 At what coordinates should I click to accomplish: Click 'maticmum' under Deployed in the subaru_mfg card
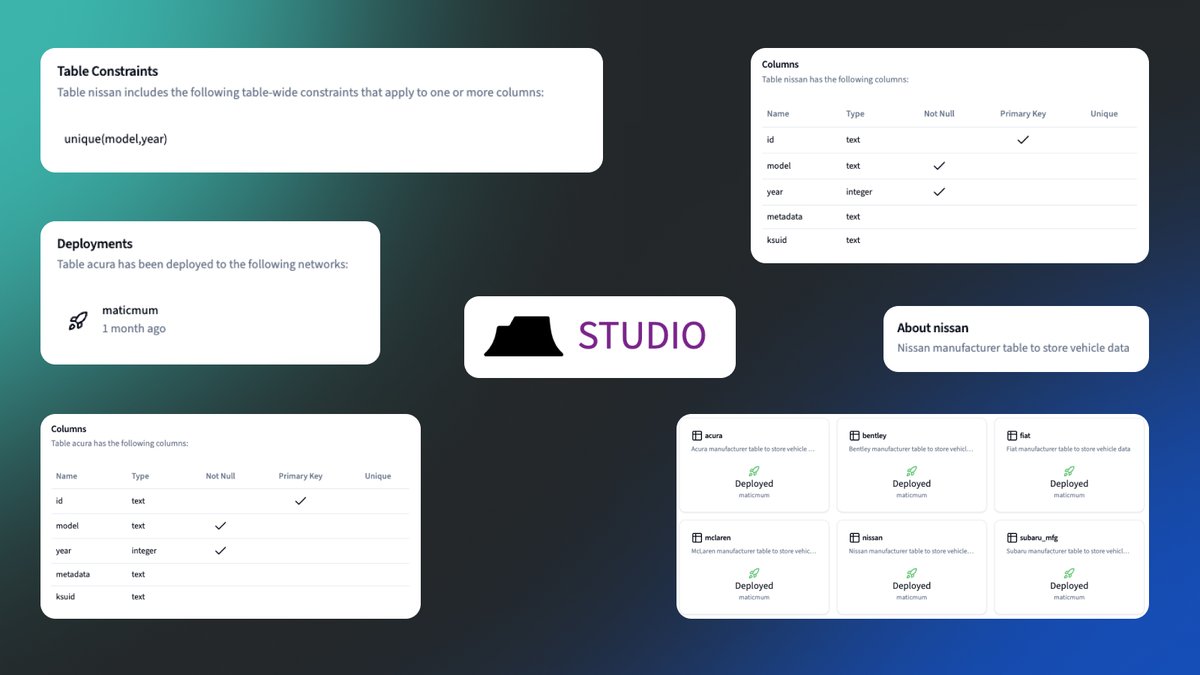(x=1069, y=597)
